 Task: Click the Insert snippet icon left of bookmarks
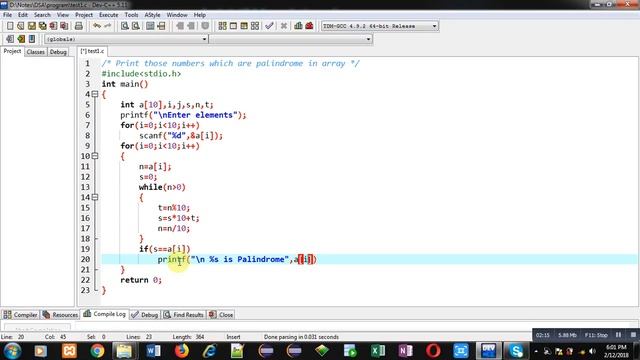(x=10, y=39)
